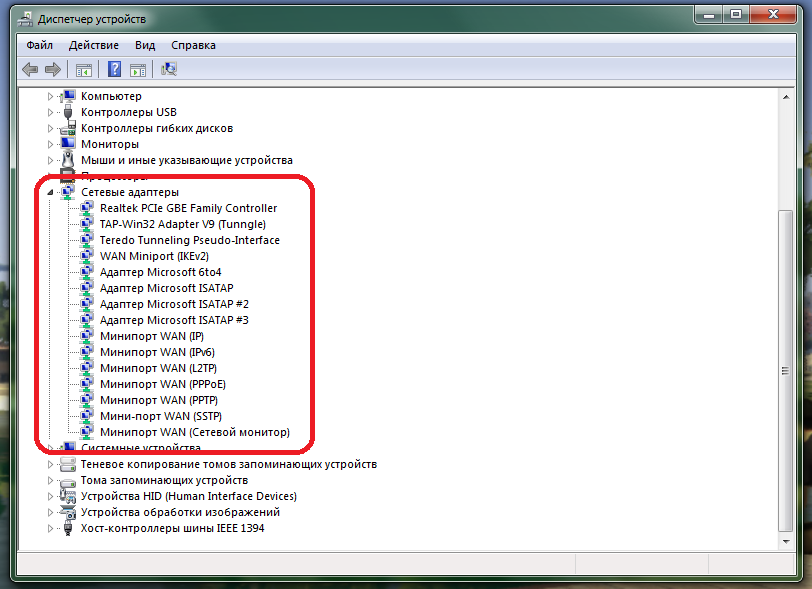Expand Теневое копирование томов node
This screenshot has height=589, width=812.
coord(50,465)
